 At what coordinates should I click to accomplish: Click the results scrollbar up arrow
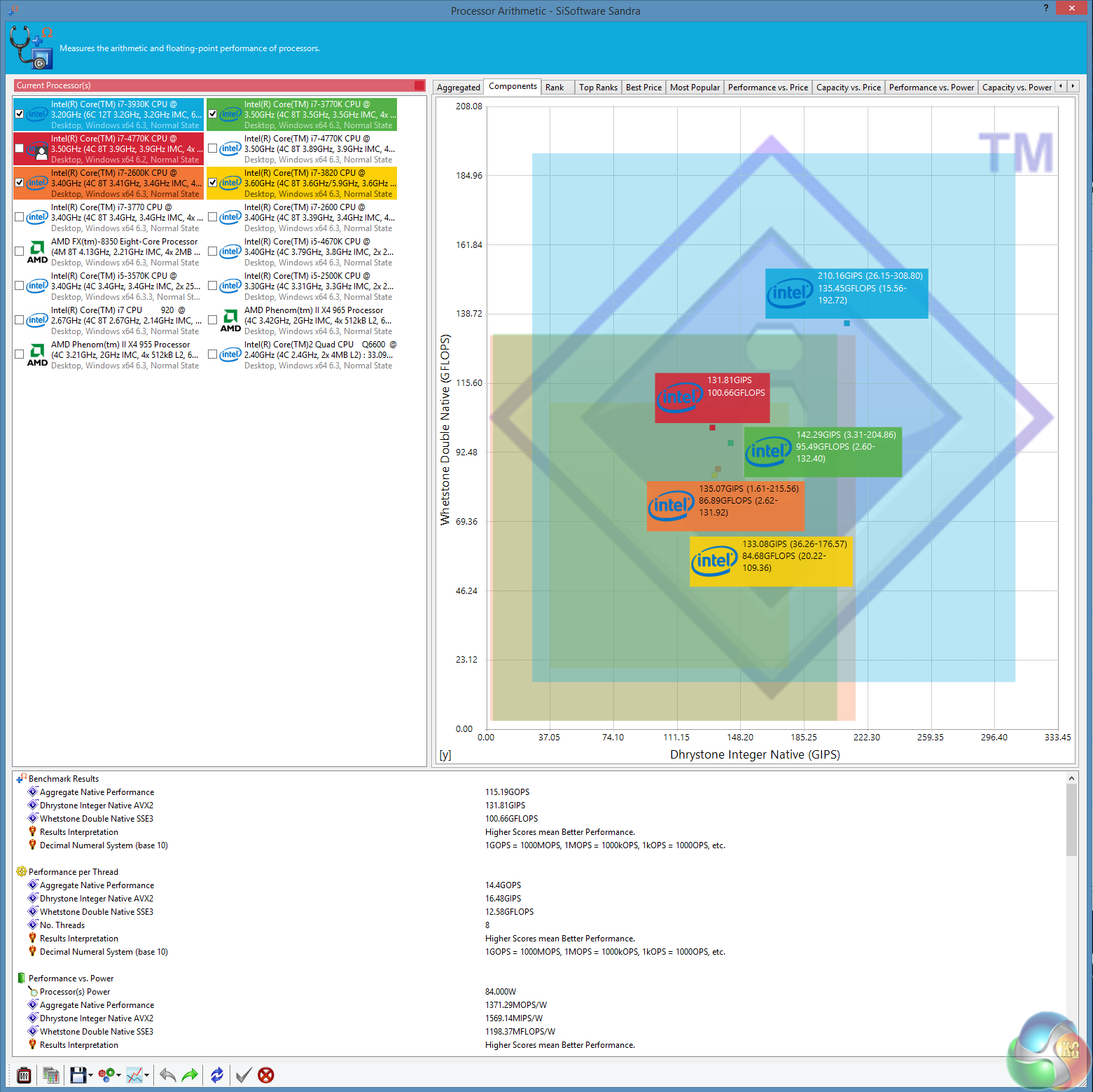click(x=1071, y=777)
